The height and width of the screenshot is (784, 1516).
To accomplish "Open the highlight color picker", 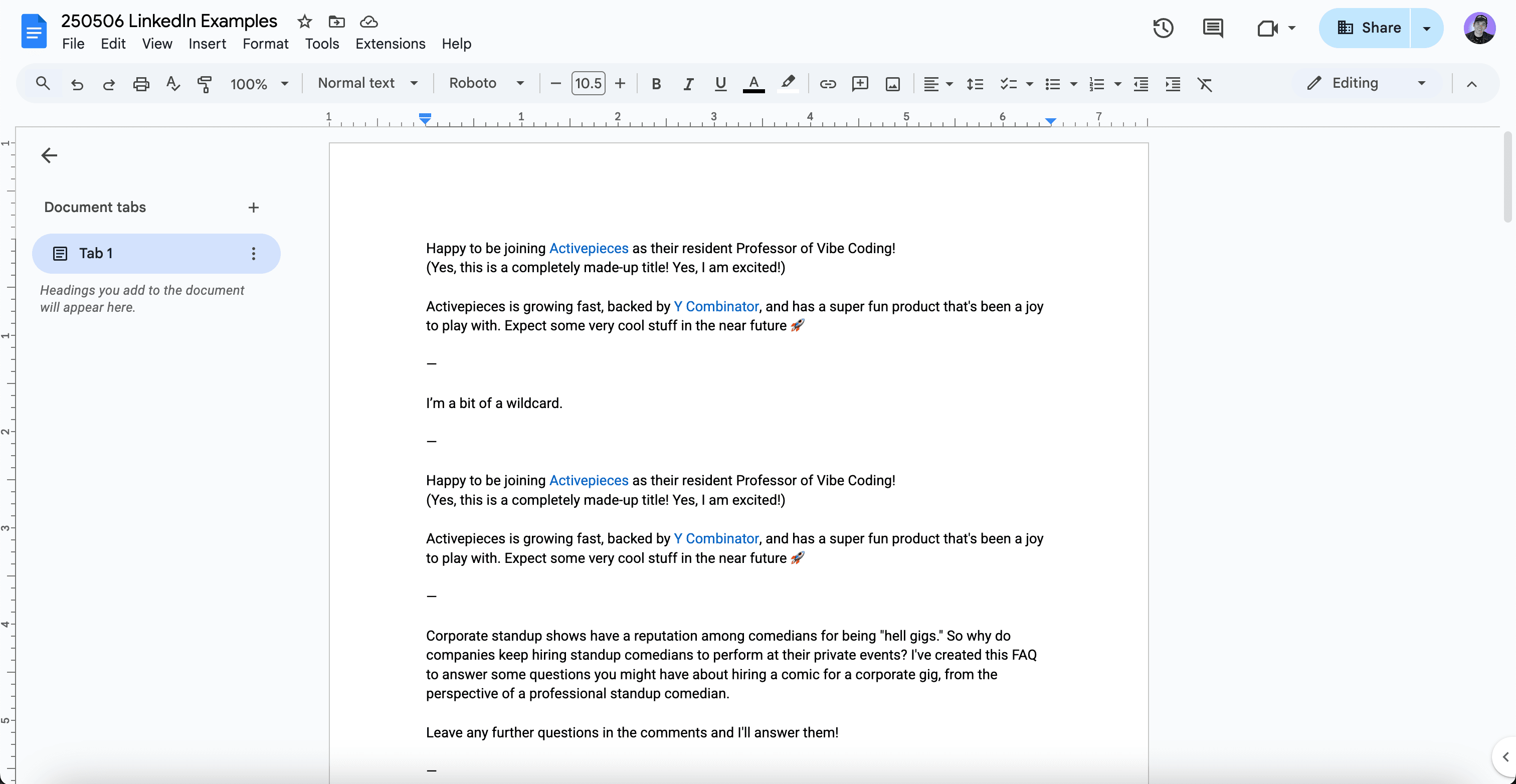I will click(788, 84).
